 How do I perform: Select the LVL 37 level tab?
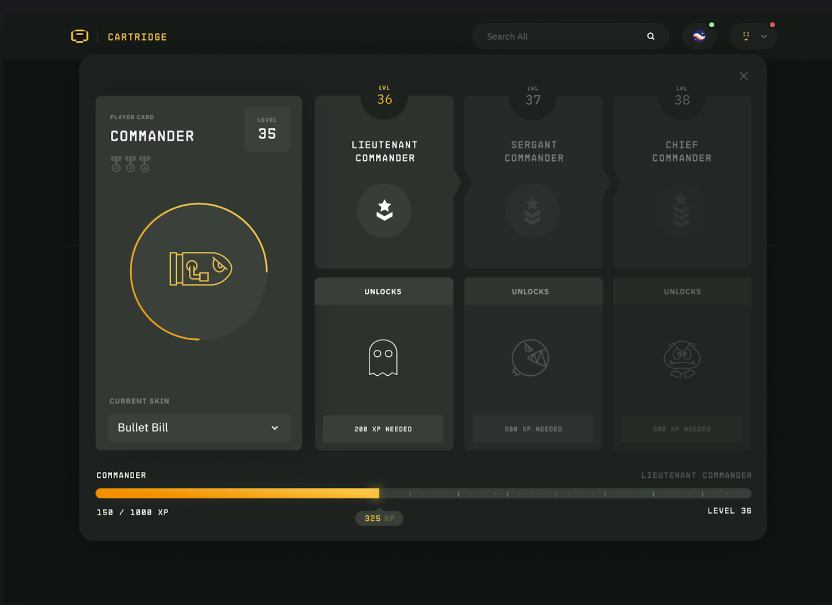coord(533,97)
